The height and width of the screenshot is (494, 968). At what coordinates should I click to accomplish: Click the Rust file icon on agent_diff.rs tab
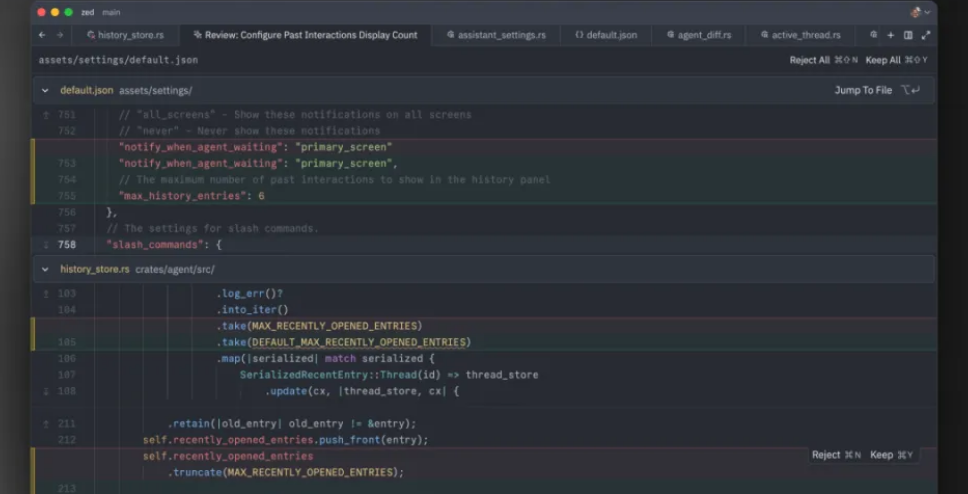[672, 35]
